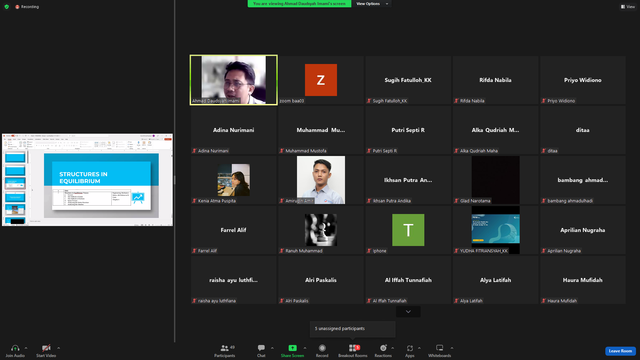Select bambang ahmadulhadi's tile
This screenshot has width=640, height=360.
583,180
